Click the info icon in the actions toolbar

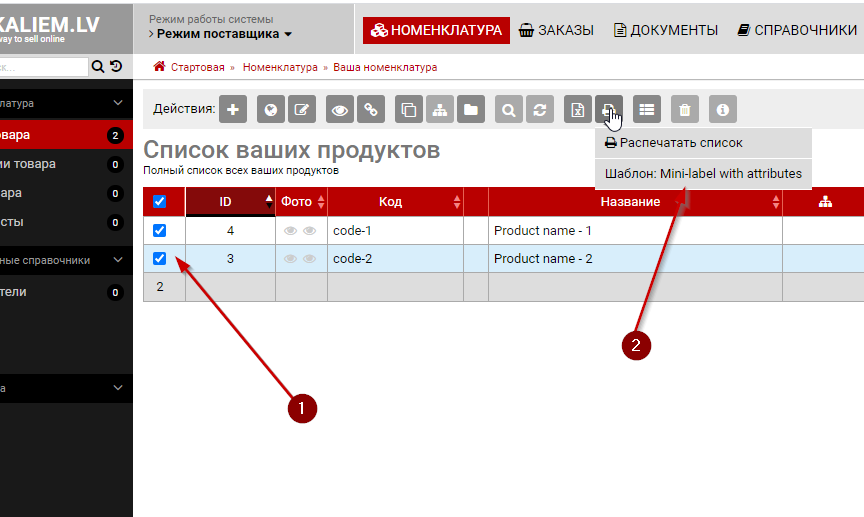[723, 110]
